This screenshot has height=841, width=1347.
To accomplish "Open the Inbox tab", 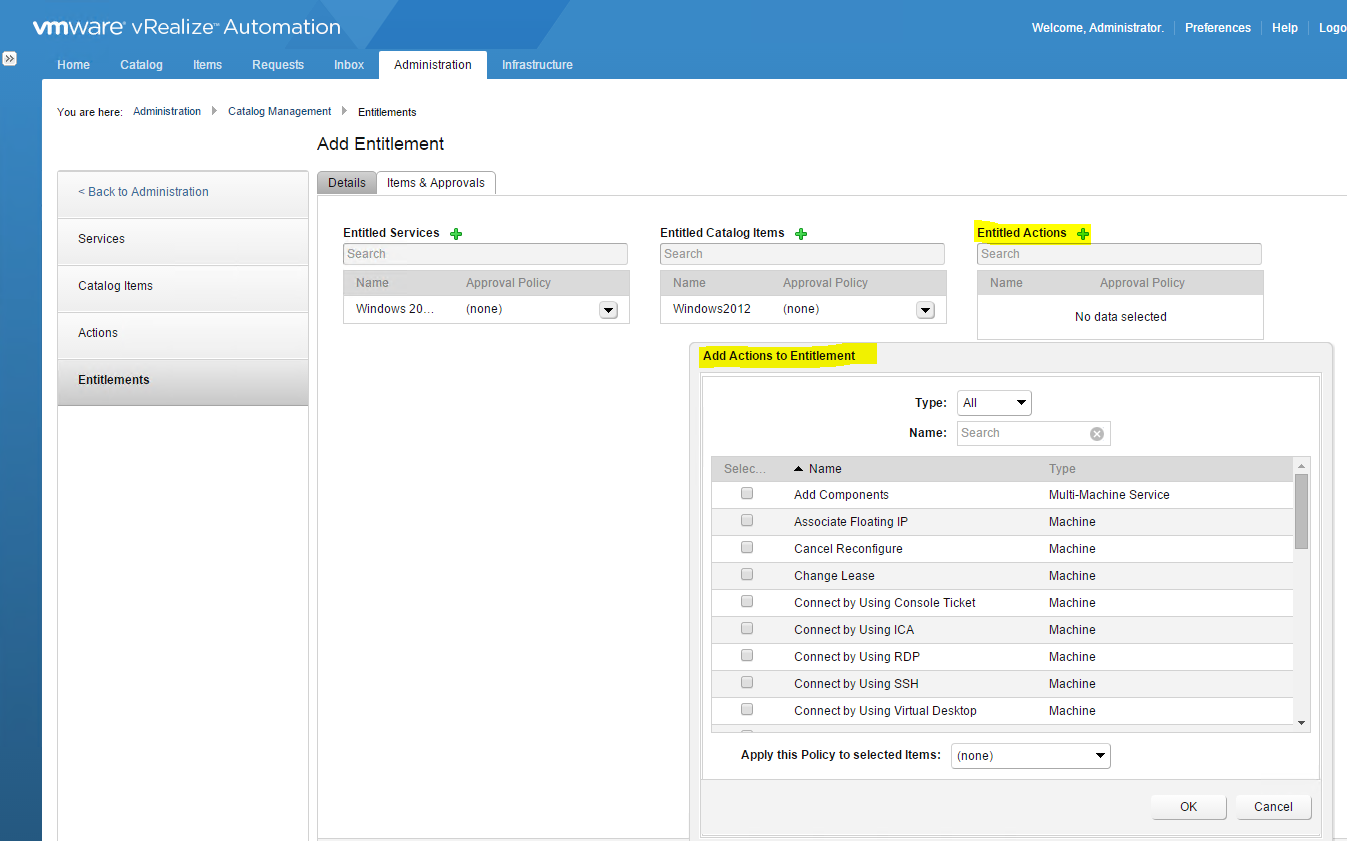I will pos(349,65).
